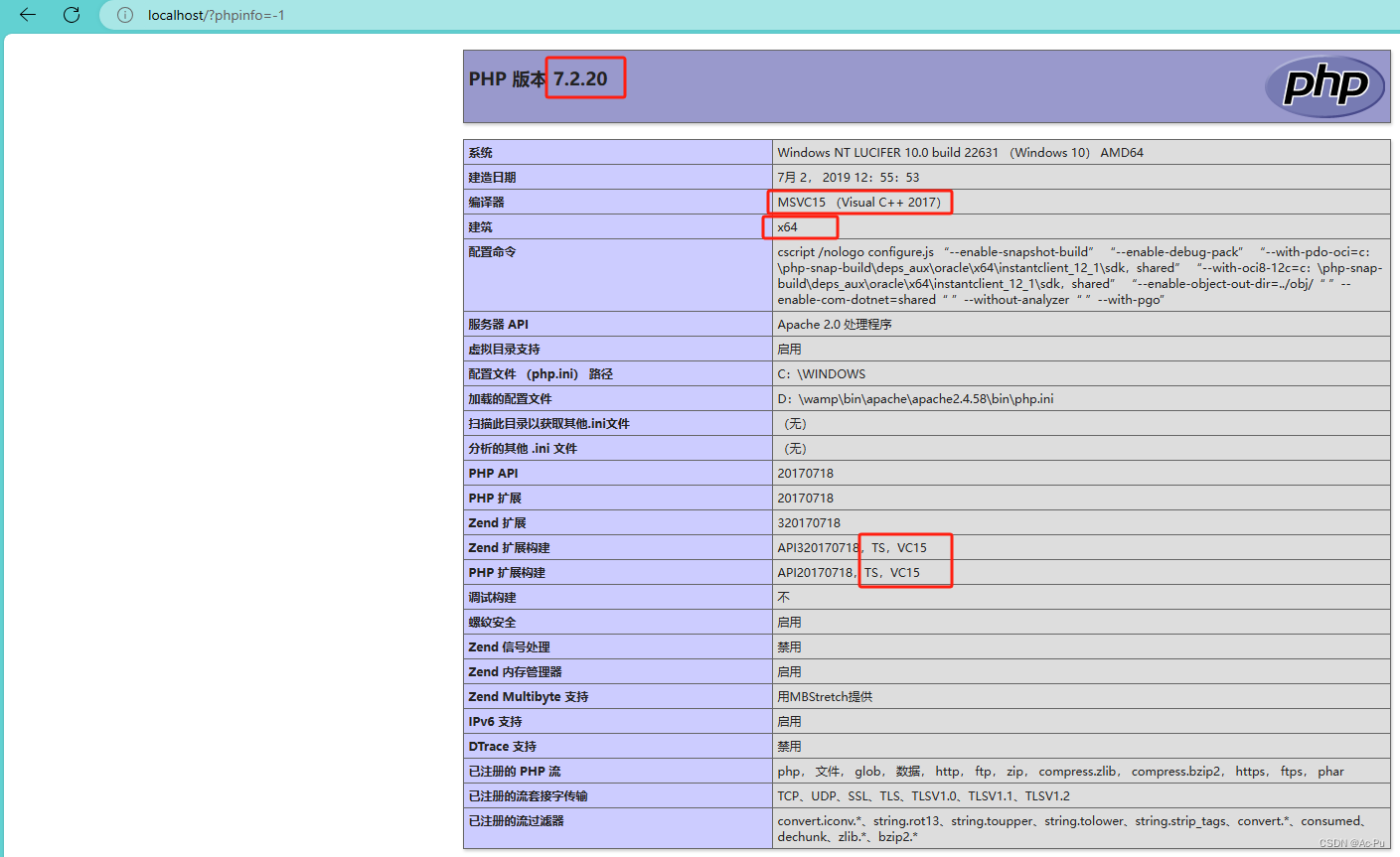Click the PHP logo image
The width and height of the screenshot is (1400, 857).
[1324, 86]
